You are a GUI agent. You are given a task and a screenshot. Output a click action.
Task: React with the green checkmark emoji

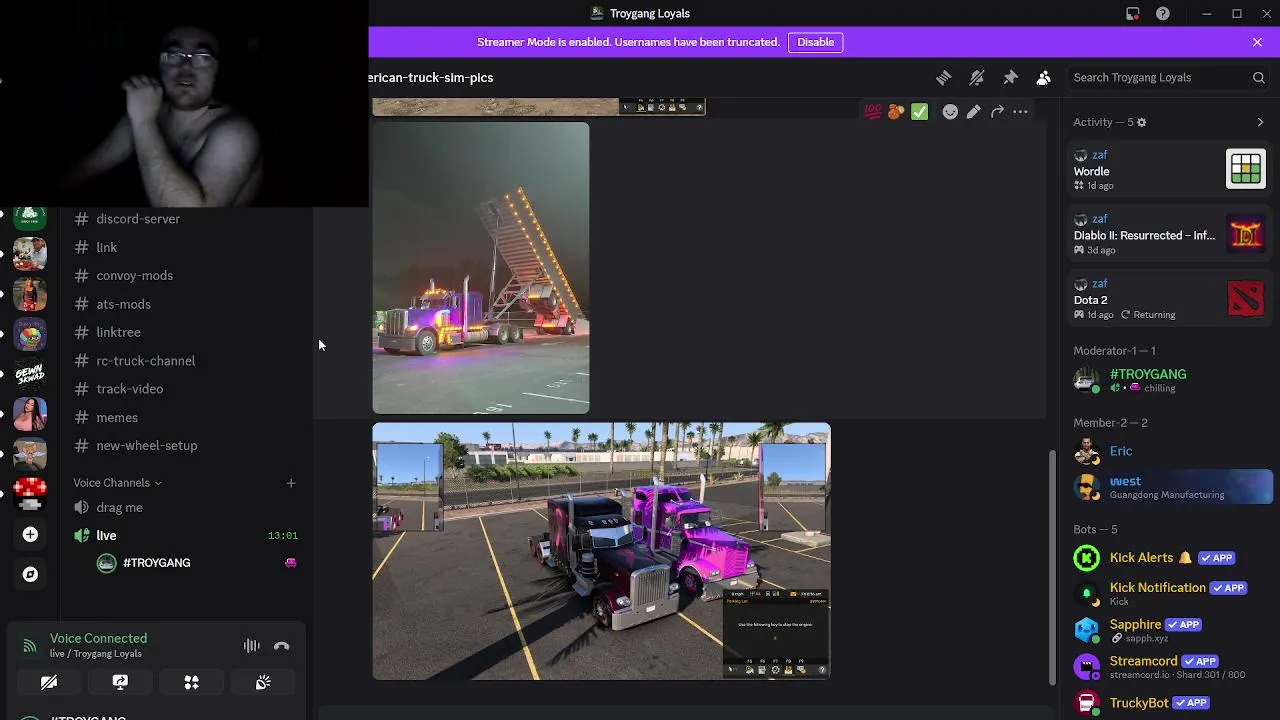(x=919, y=112)
